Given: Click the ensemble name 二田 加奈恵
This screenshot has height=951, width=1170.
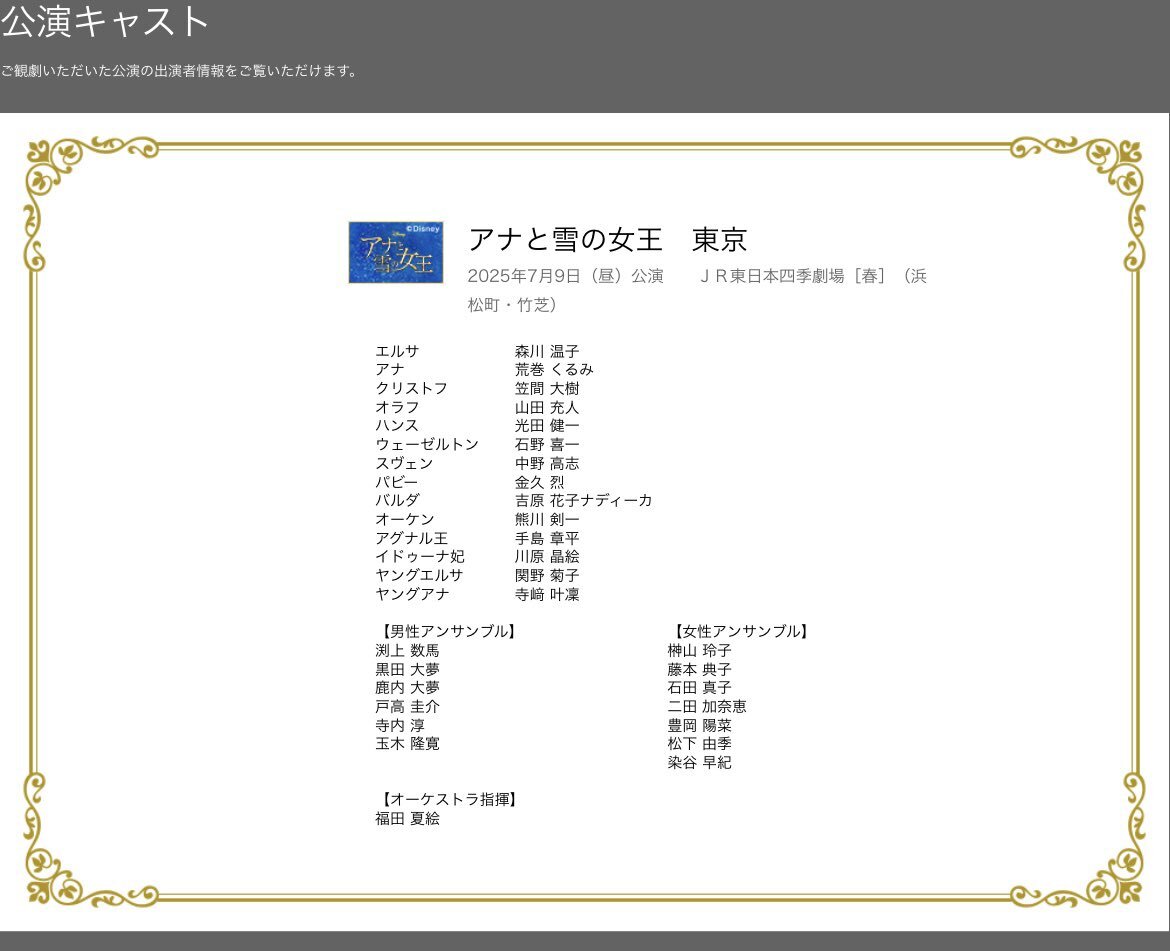Looking at the screenshot, I should (707, 706).
